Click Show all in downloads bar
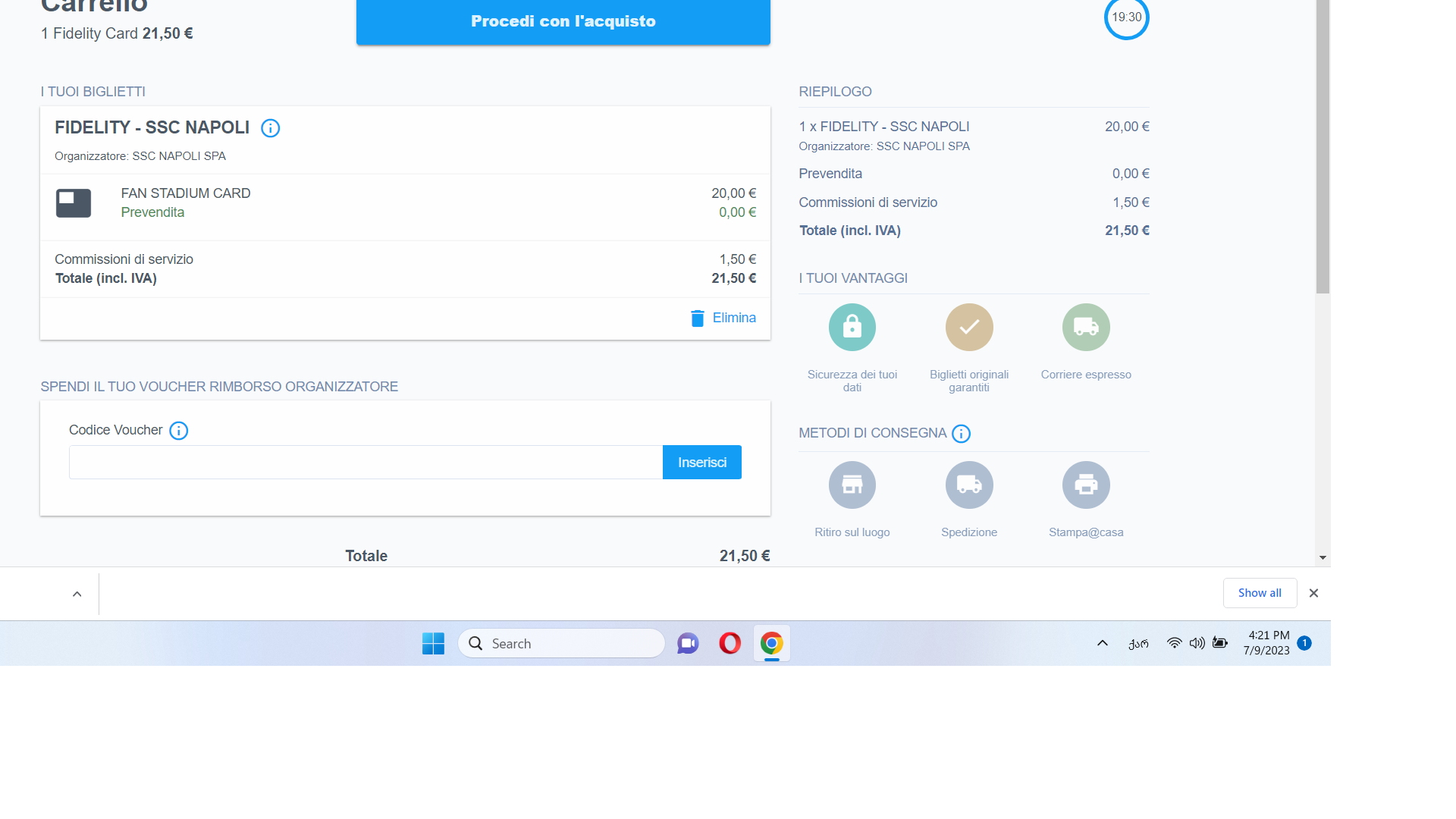1456x819 pixels. (x=1260, y=593)
